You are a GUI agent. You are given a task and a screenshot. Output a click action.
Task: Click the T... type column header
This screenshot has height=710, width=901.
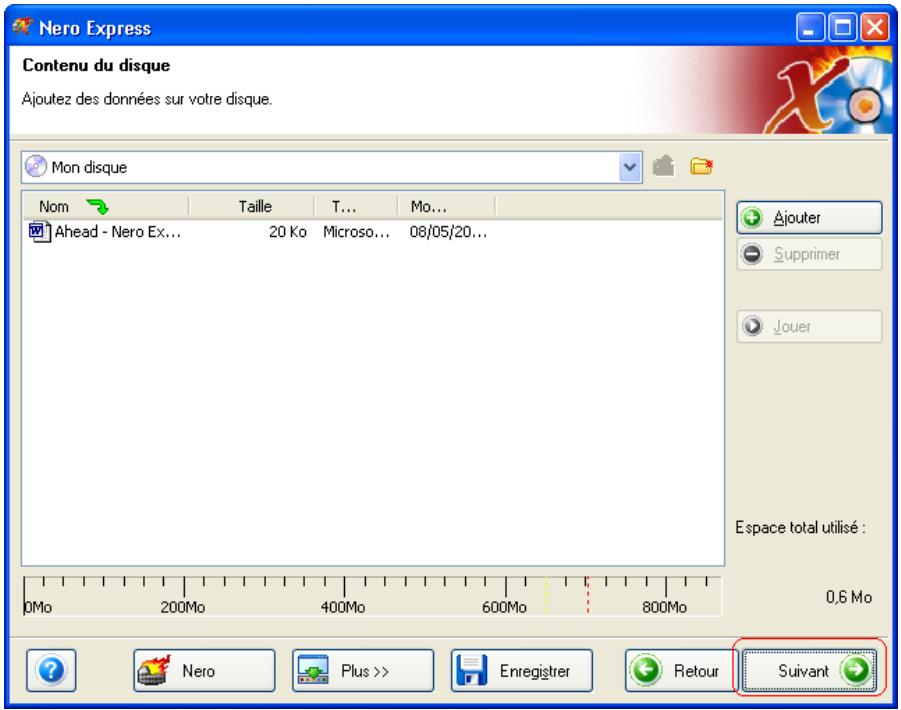[x=356, y=206]
